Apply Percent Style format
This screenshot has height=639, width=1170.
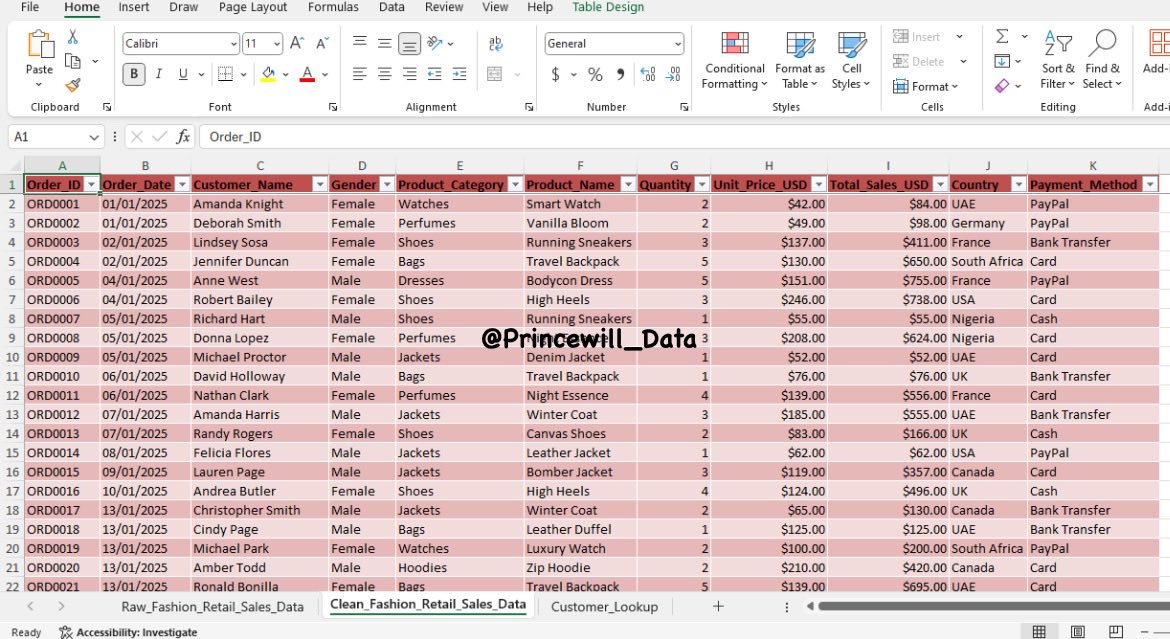coord(595,74)
